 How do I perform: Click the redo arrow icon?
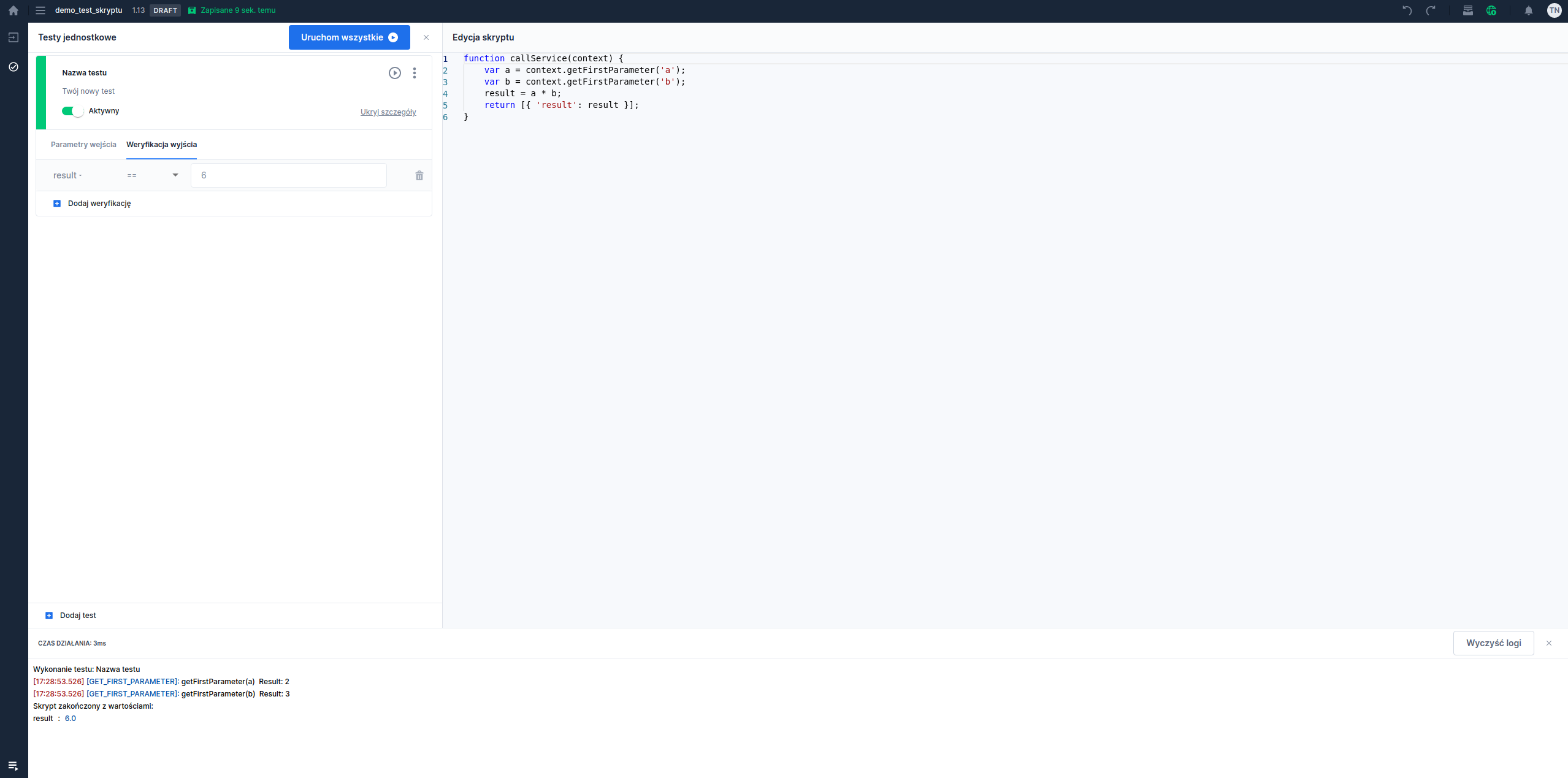[x=1431, y=10]
